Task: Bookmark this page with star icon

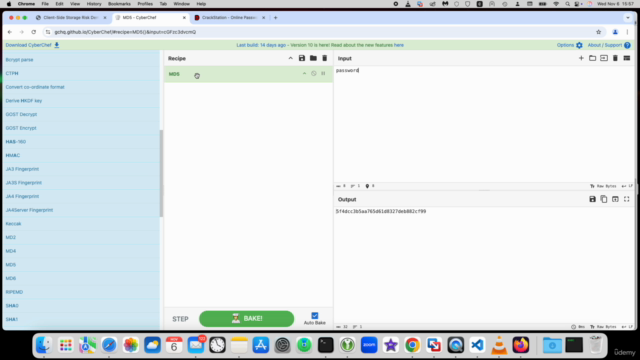Action: click(x=598, y=32)
